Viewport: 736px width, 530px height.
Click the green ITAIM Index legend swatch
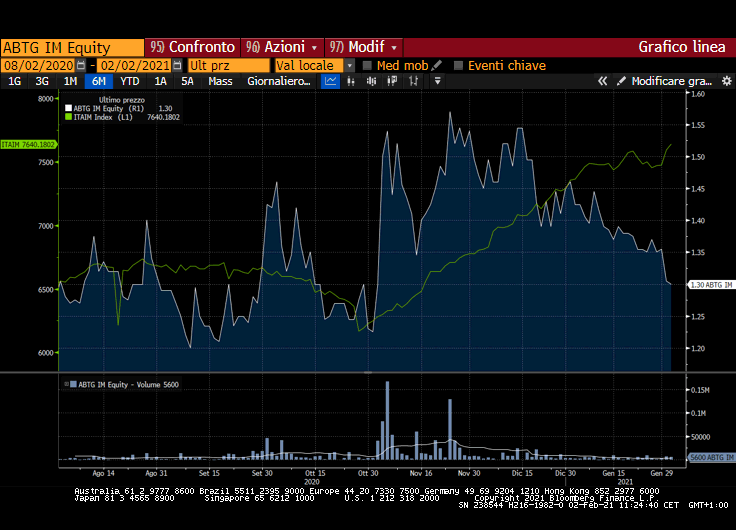[69, 117]
